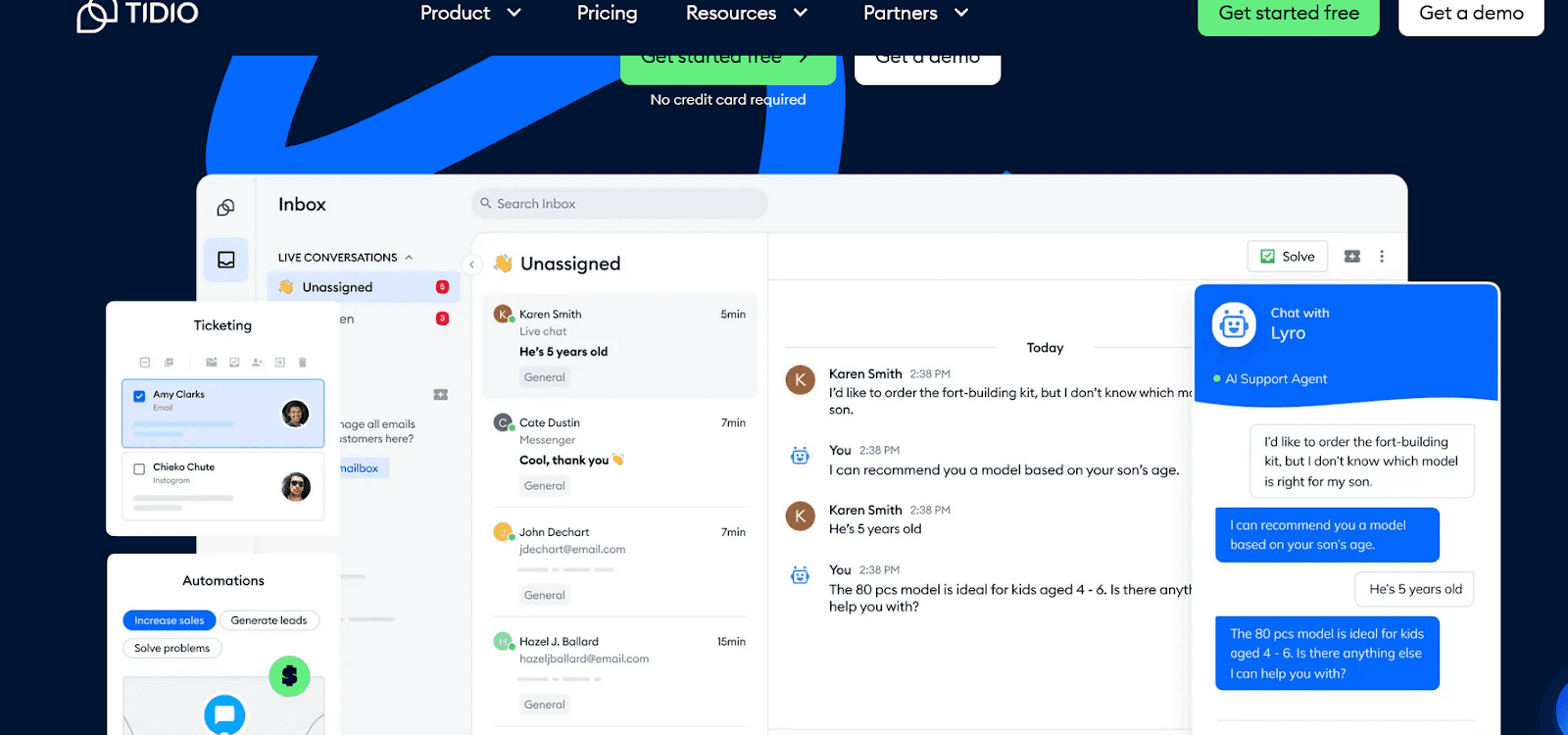Open the inbox tray sidebar icon

(226, 260)
